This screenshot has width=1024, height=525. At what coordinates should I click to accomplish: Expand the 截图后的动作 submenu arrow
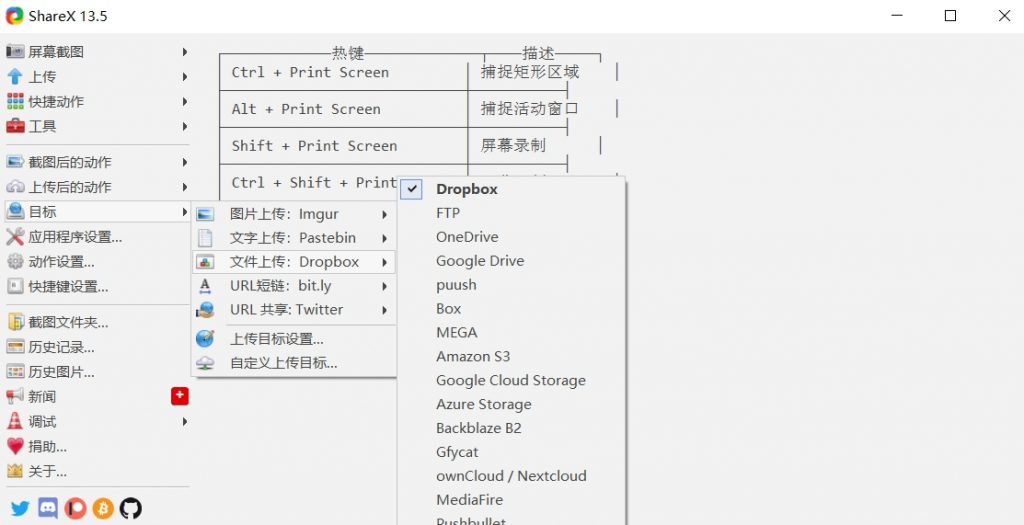coord(185,162)
